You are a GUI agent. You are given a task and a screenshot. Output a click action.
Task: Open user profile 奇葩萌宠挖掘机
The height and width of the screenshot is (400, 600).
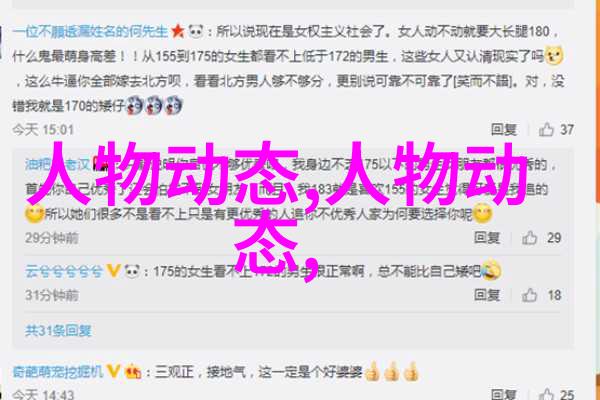(58, 371)
